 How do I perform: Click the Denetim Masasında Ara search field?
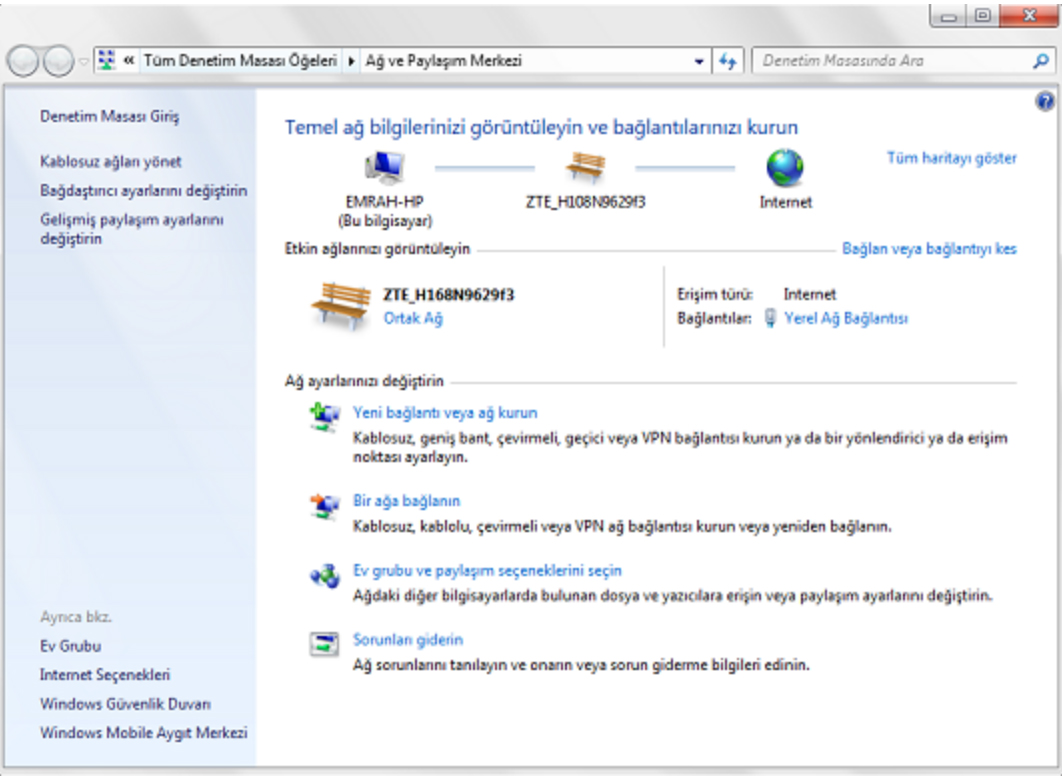pyautogui.click(x=890, y=61)
